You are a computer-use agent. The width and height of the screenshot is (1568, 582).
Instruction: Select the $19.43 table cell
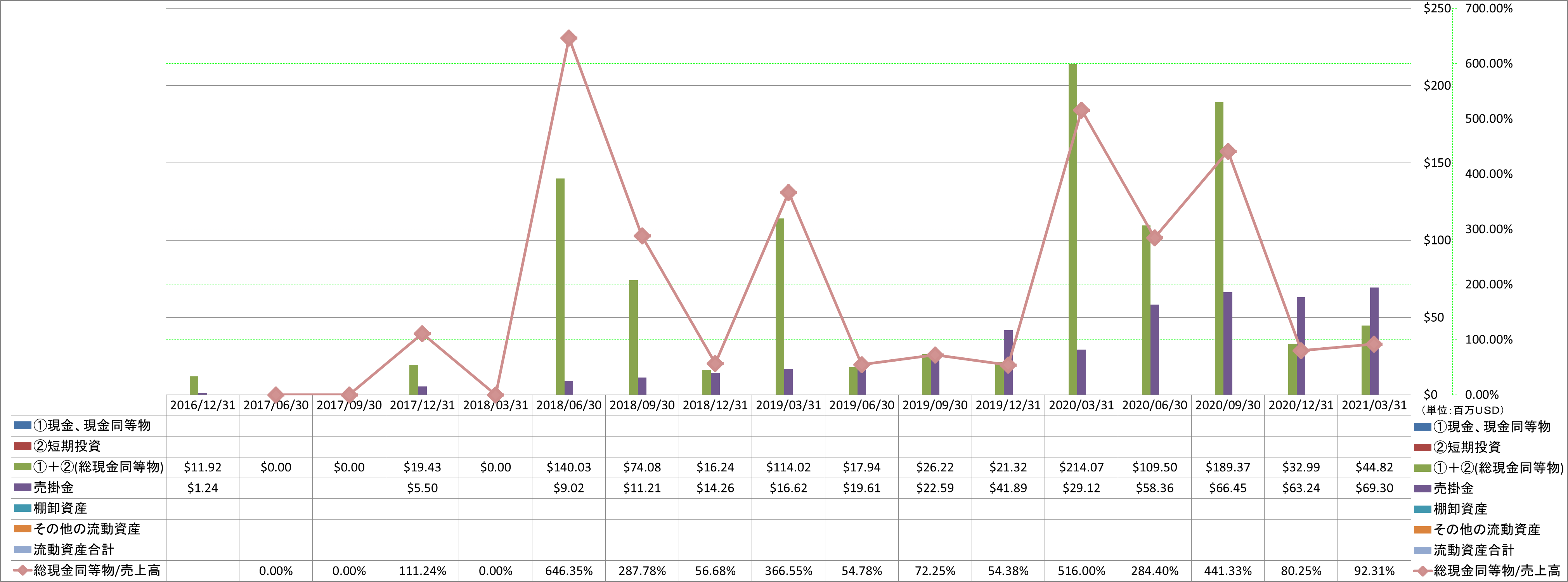[423, 468]
